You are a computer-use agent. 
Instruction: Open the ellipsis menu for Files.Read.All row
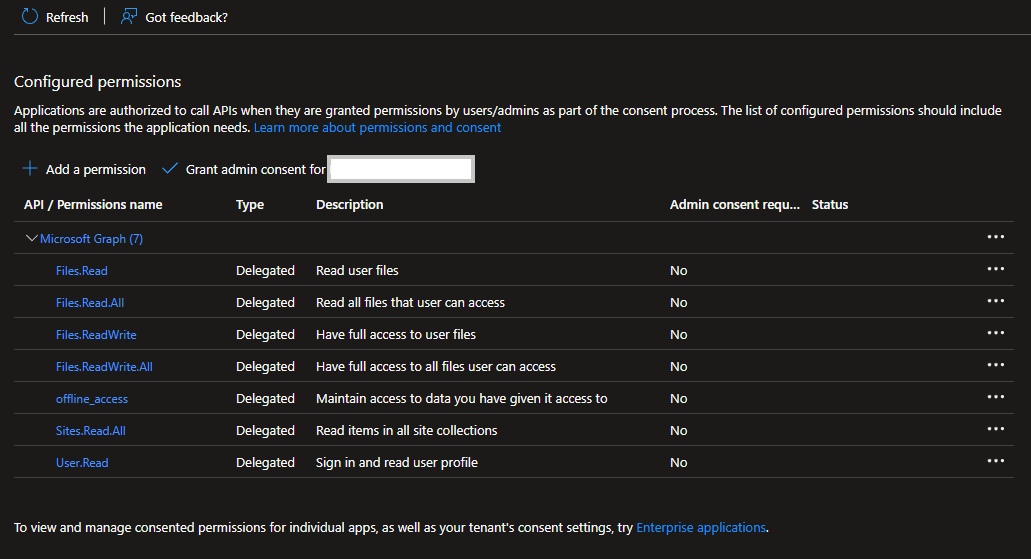(995, 301)
